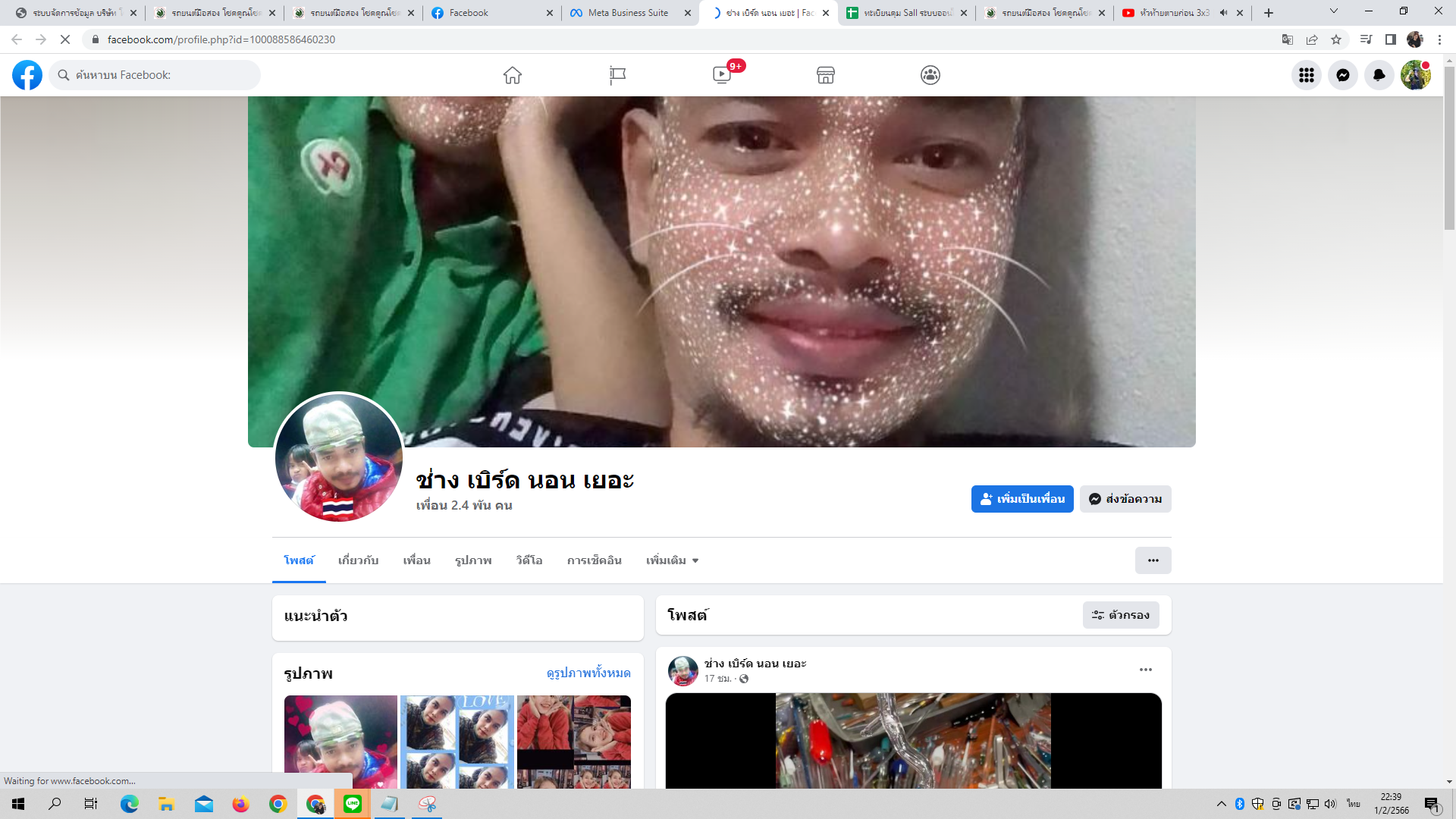
Task: Open the Messenger chat icon
Action: 1343,75
